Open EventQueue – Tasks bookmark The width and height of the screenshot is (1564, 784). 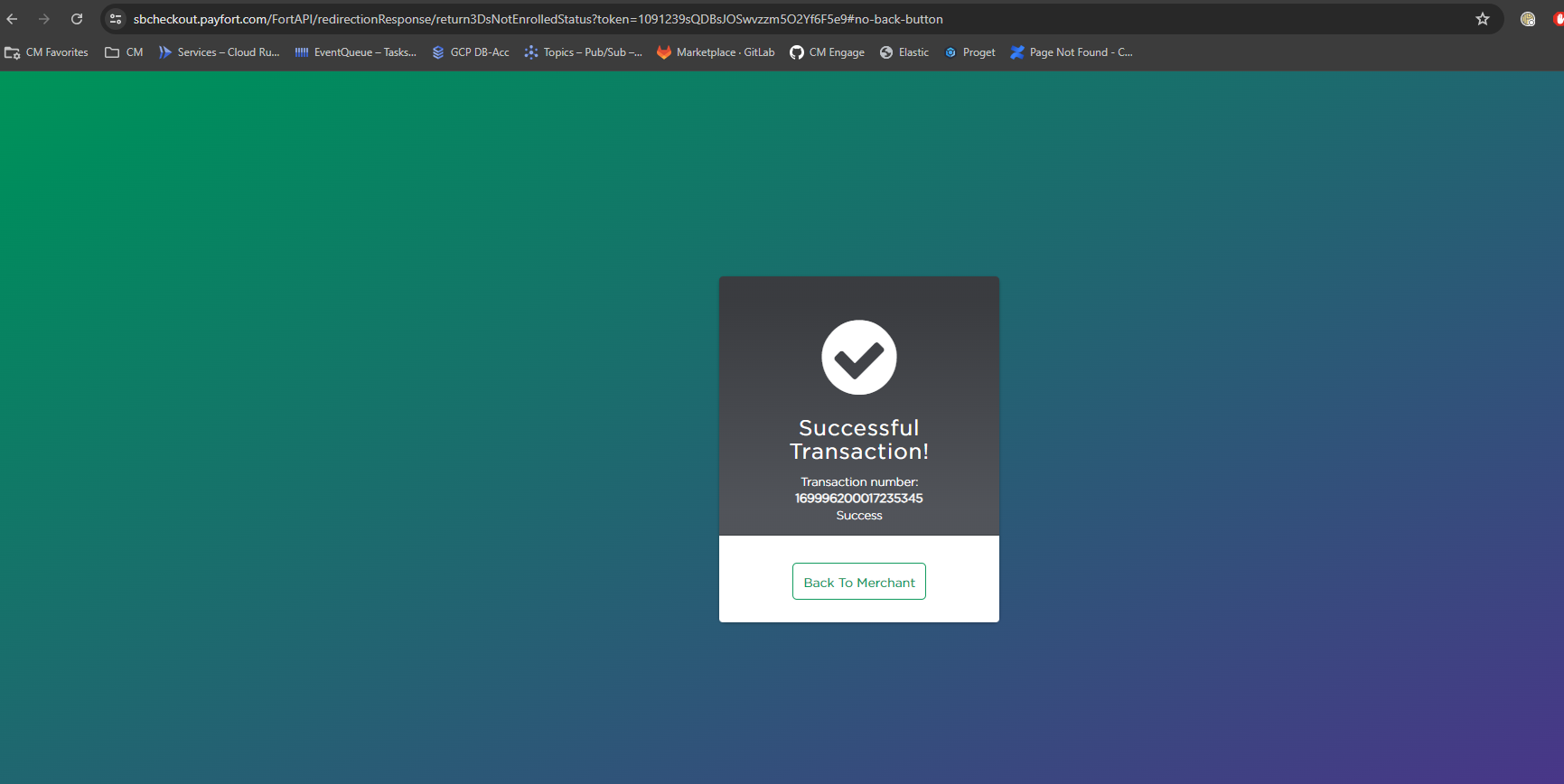tap(355, 52)
